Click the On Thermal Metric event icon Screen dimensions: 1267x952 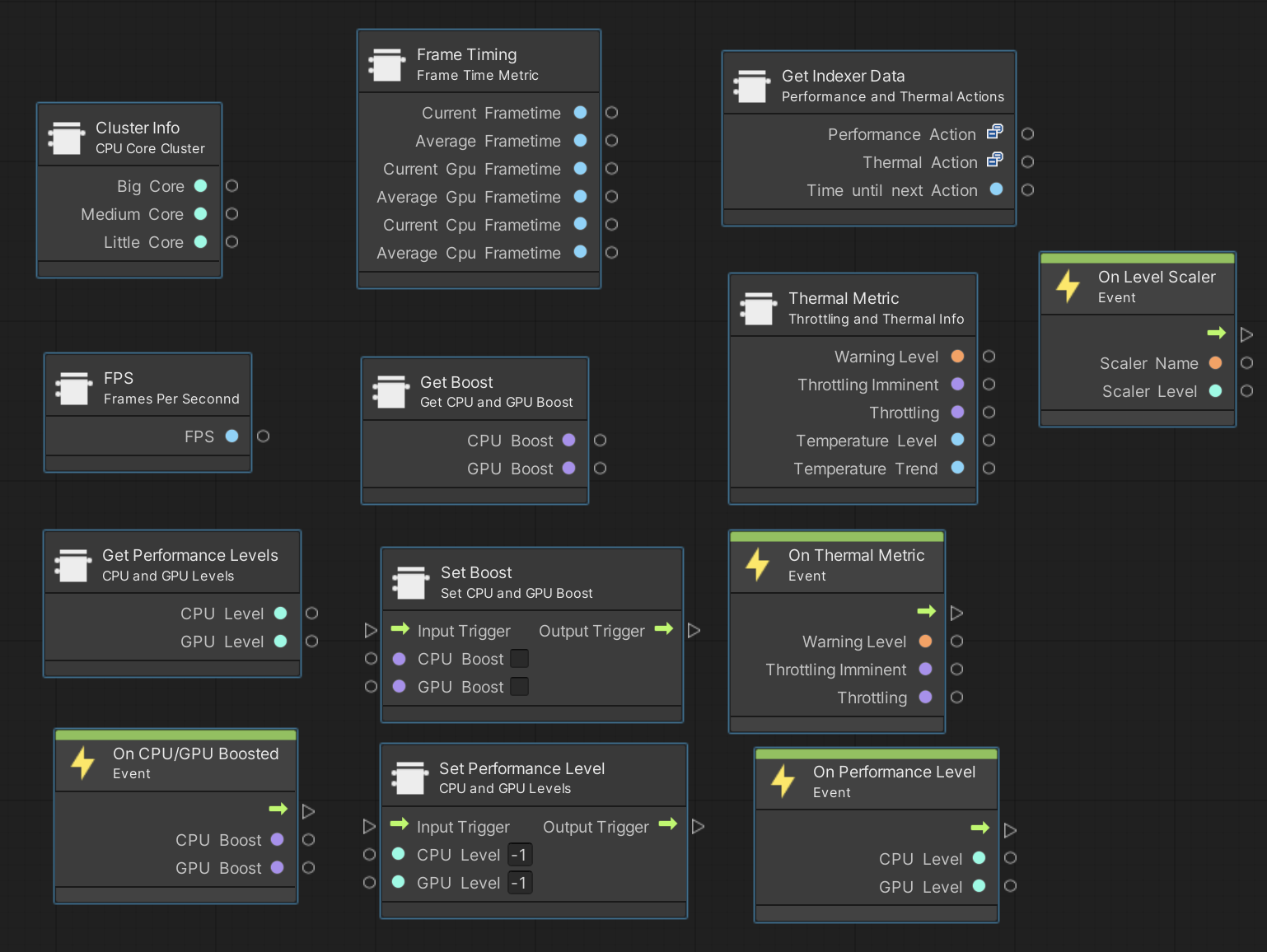point(755,565)
